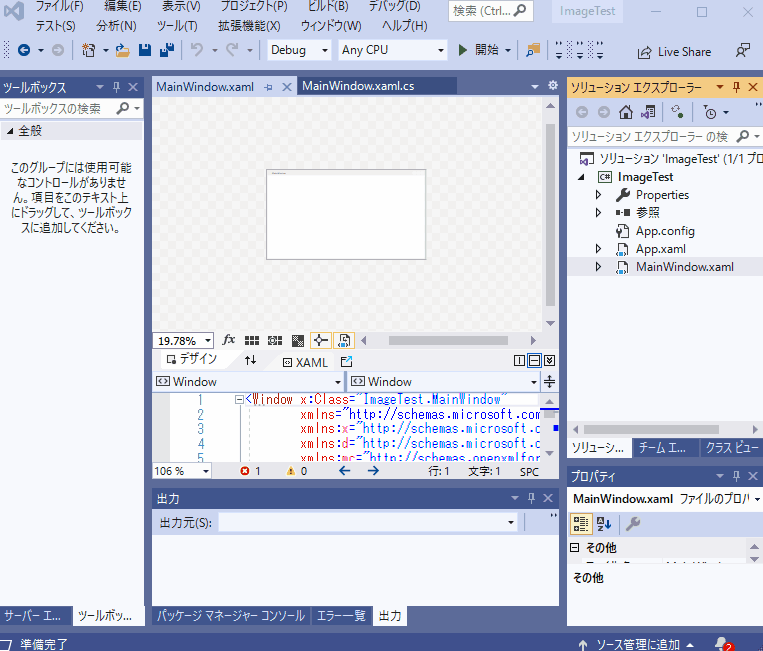Open the デバッグ(D) menu

(395, 6)
